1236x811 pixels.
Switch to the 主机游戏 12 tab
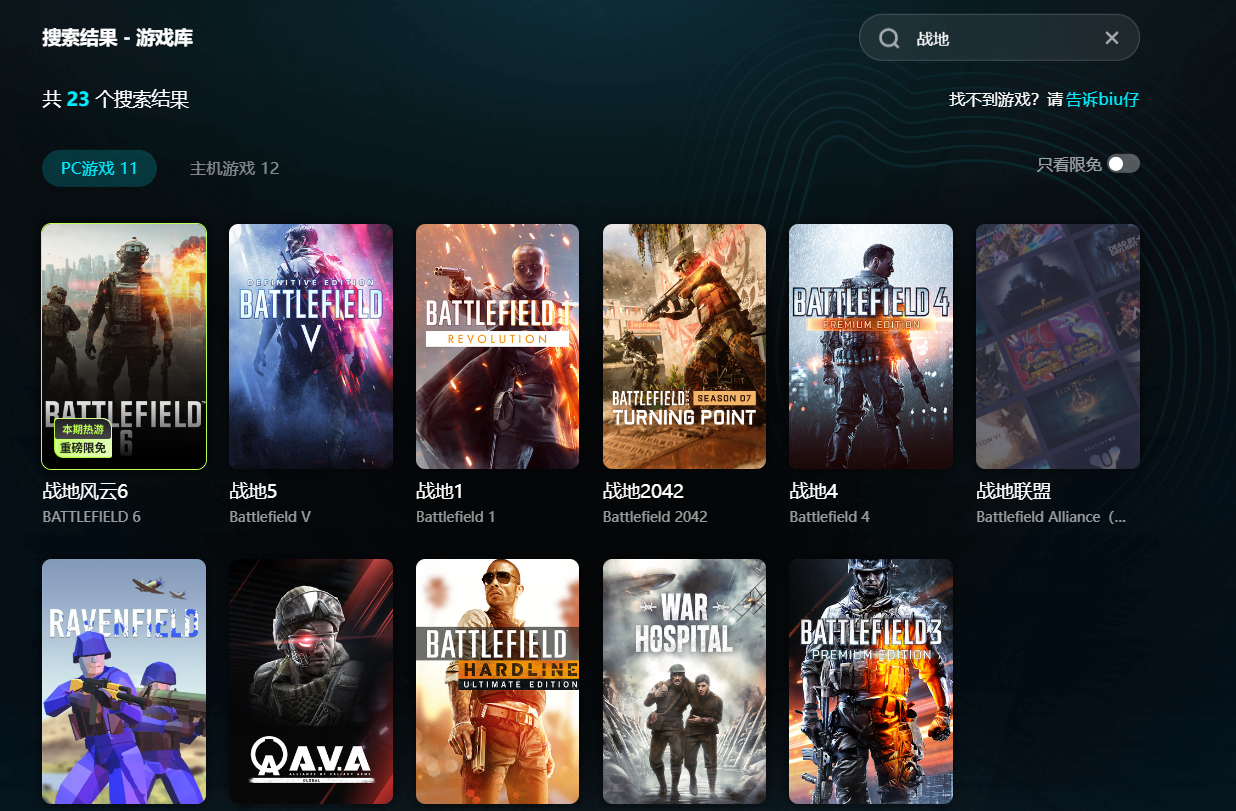[235, 168]
